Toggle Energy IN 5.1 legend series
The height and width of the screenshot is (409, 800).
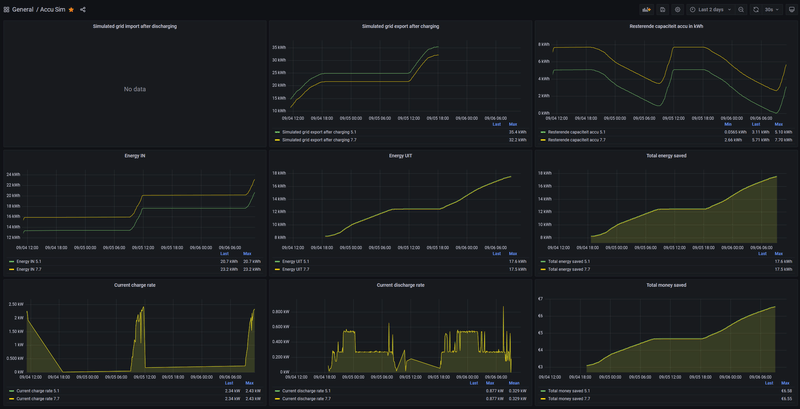pyautogui.click(x=27, y=261)
